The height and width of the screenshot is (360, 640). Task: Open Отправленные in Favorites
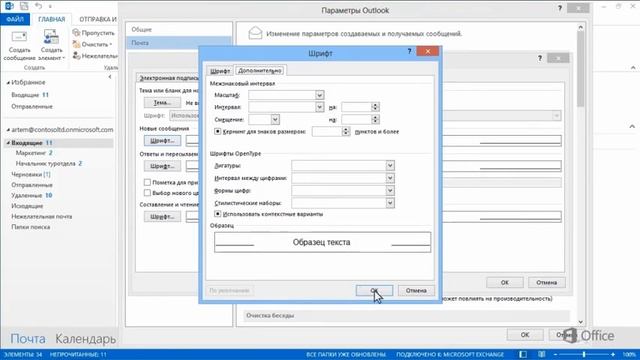point(32,107)
